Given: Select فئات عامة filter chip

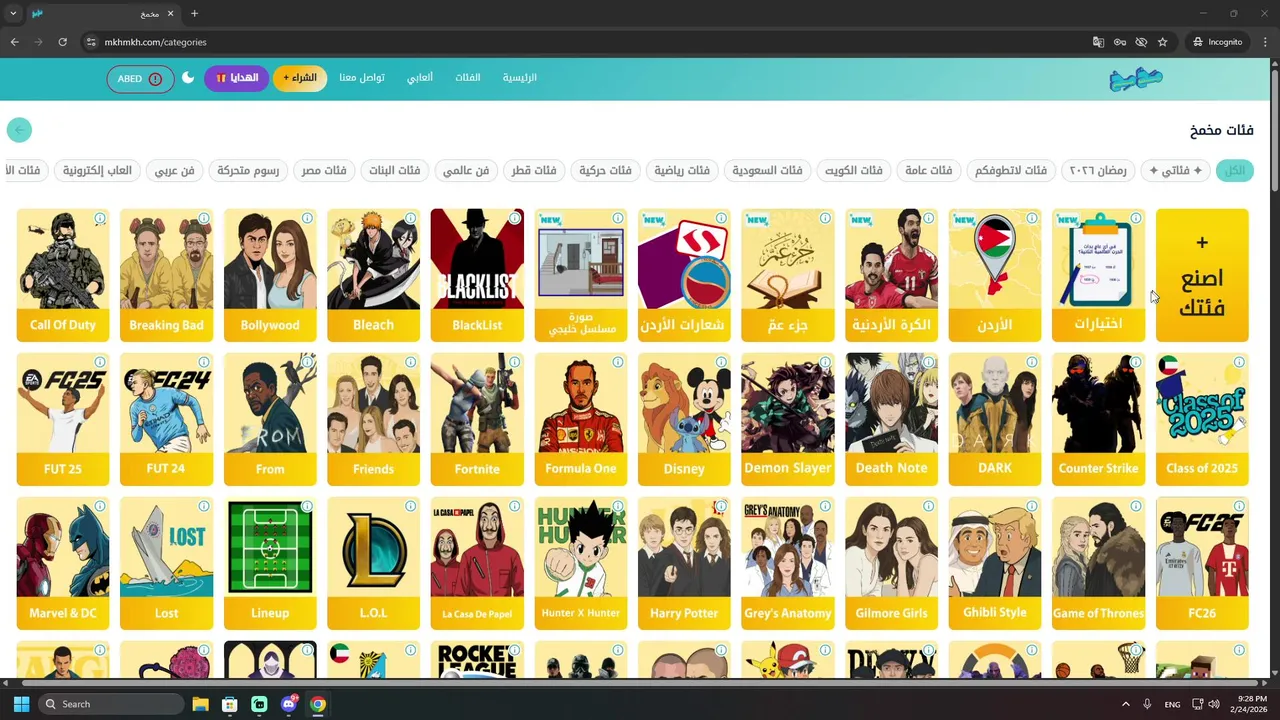Looking at the screenshot, I should (929, 171).
